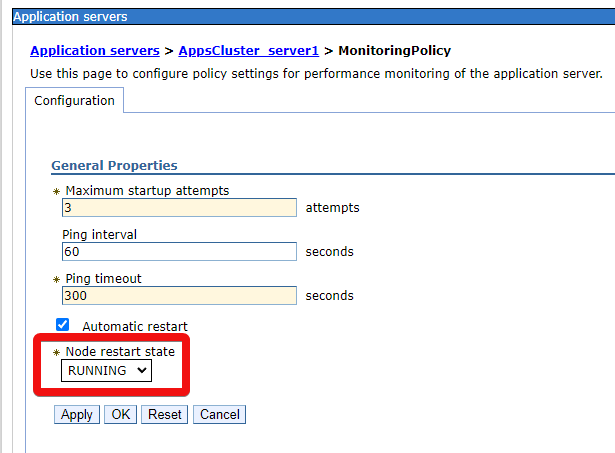Discard changes with the Cancel button
Screen dimensions: 615x453
tap(220, 414)
